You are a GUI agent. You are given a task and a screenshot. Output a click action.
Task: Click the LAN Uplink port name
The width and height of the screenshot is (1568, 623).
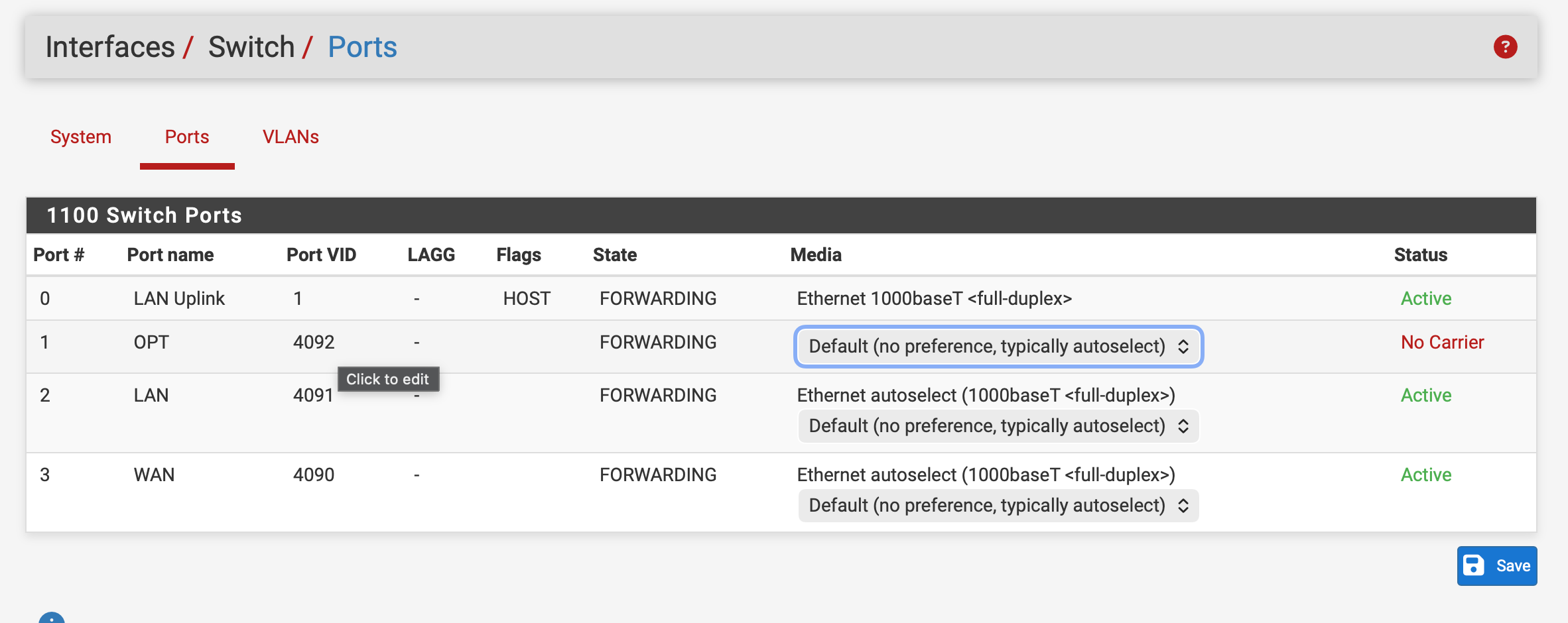(179, 299)
